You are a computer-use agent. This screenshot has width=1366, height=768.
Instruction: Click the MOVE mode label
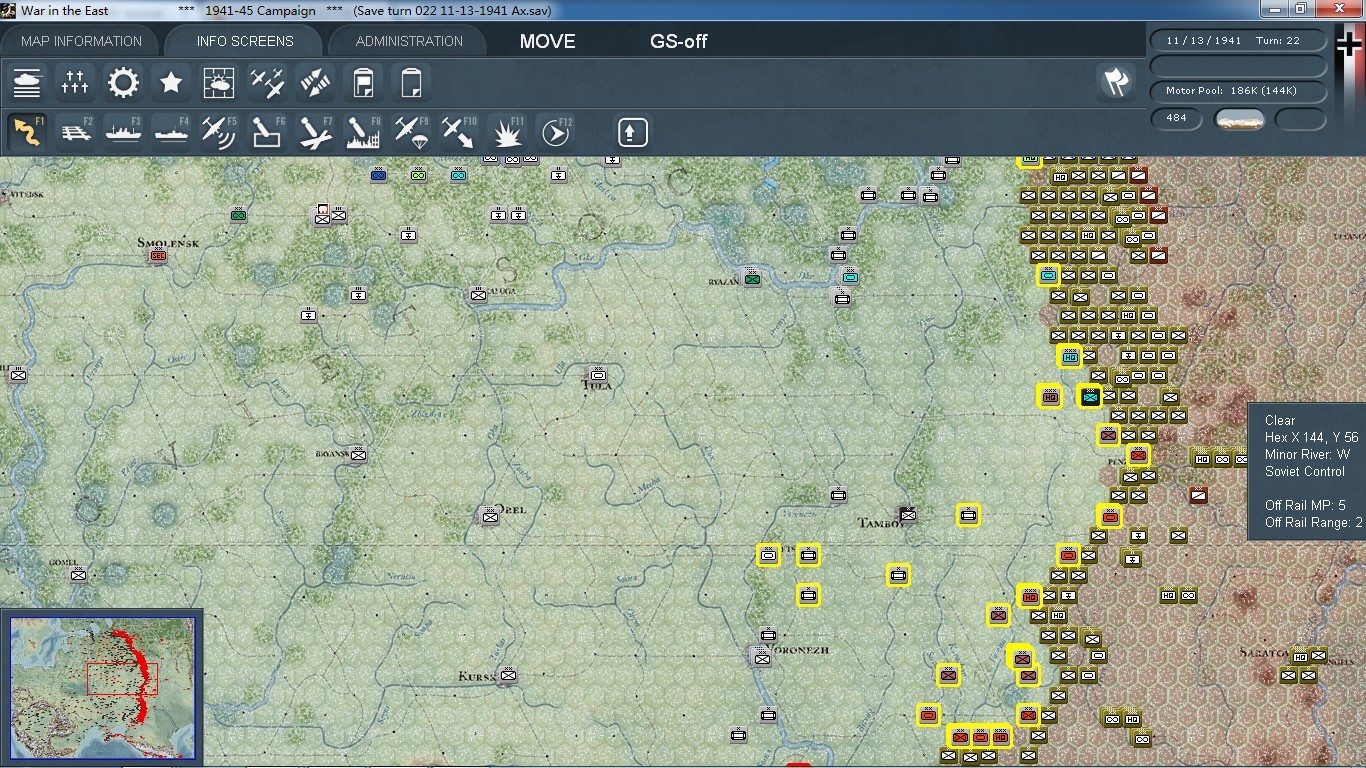[x=547, y=42]
